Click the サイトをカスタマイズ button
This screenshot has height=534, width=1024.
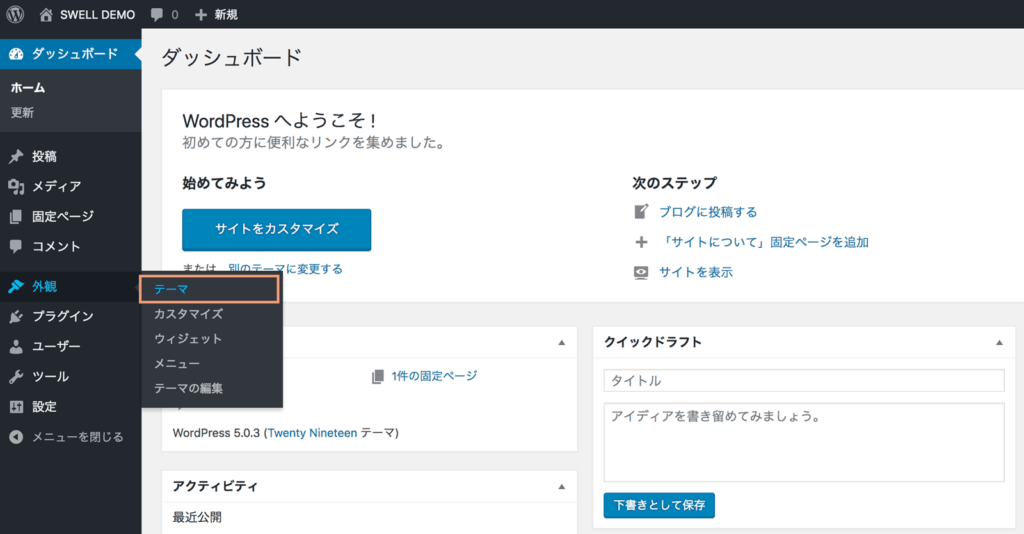pyautogui.click(x=276, y=230)
